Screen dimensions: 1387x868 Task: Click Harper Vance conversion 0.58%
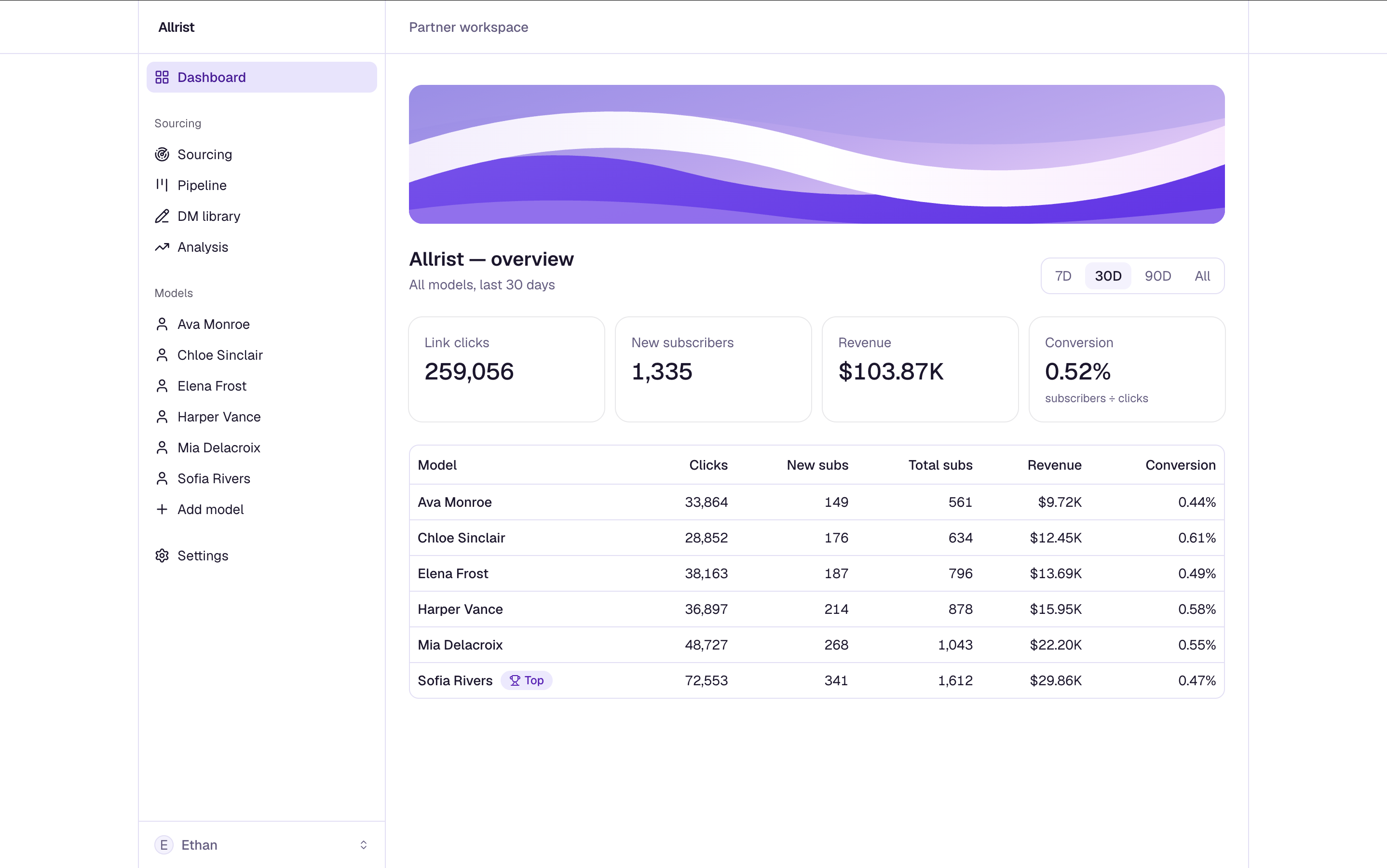[1197, 609]
